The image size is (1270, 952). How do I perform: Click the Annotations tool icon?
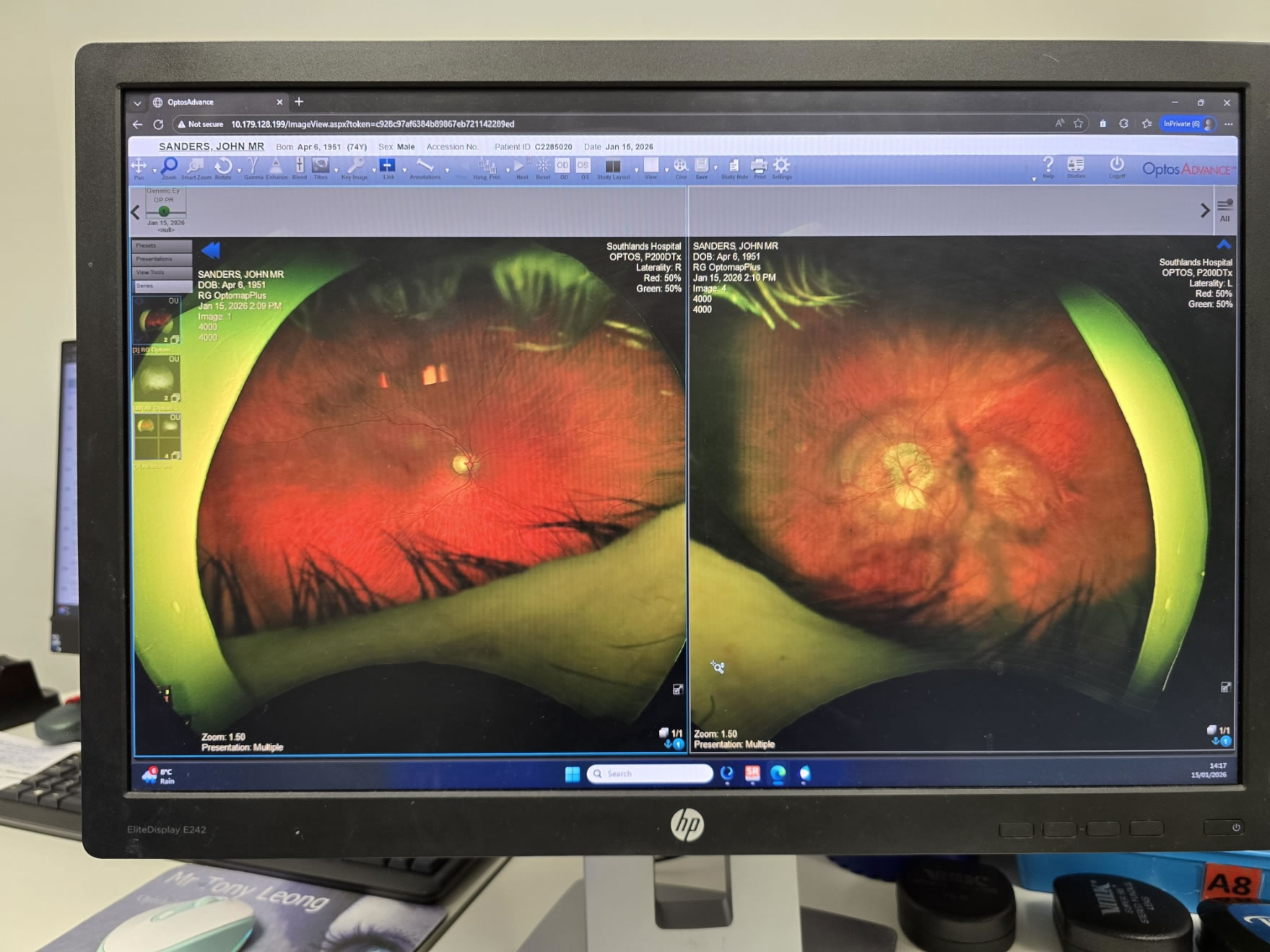coord(425,167)
